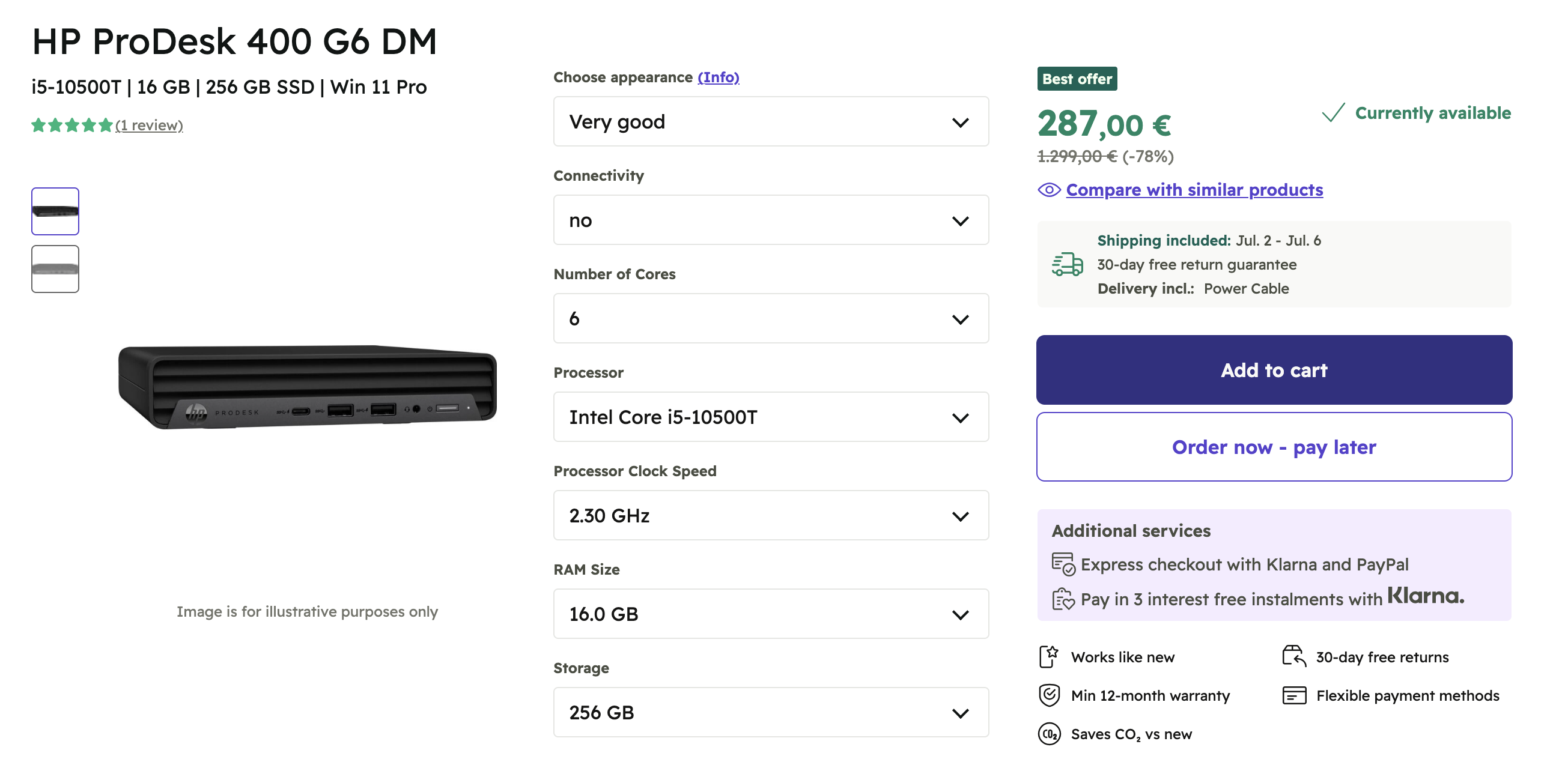Click the struck-through 1.299,00 € price
Image resolution: width=1568 pixels, height=759 pixels.
(1077, 156)
